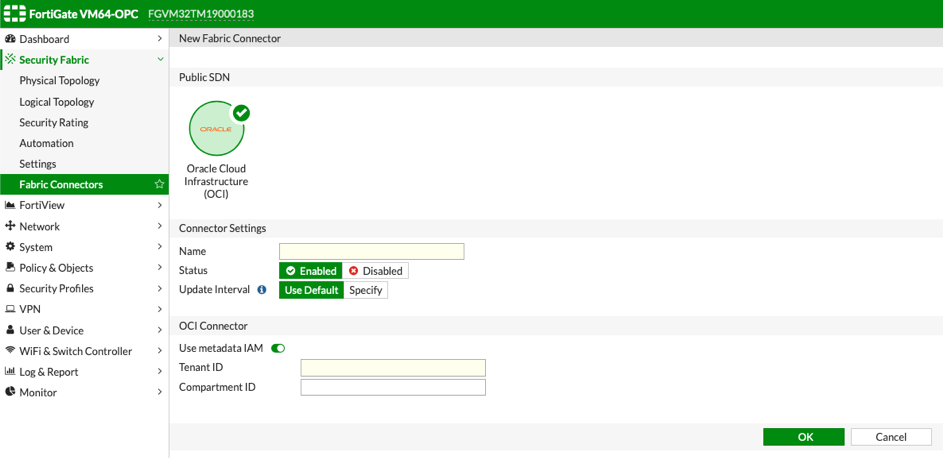Click the FortiView chart icon

[x=10, y=206]
